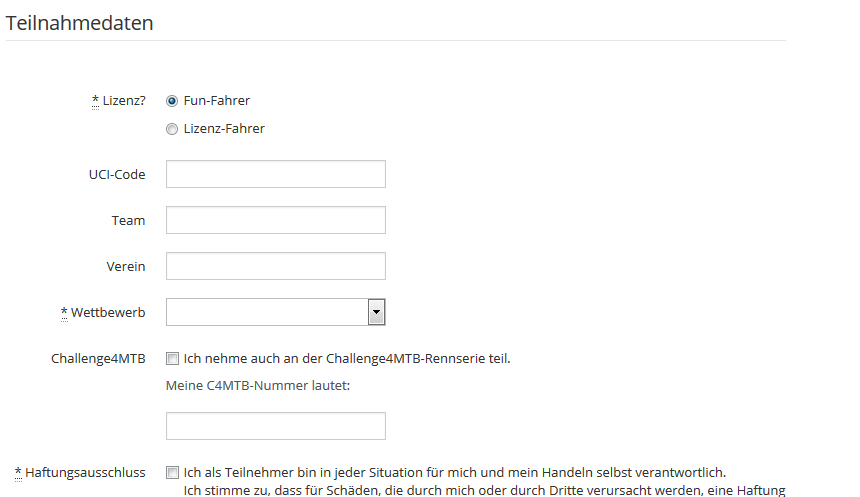Choose the Lizenz-Fahrer radio option
The width and height of the screenshot is (860, 497).
coord(172,129)
